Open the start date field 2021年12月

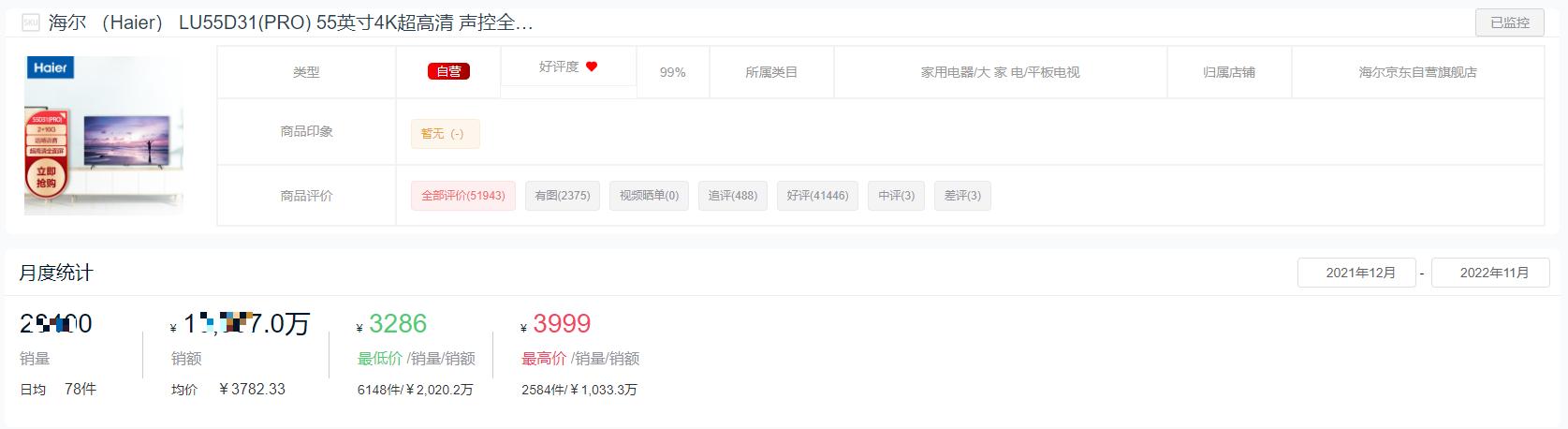click(x=1356, y=273)
